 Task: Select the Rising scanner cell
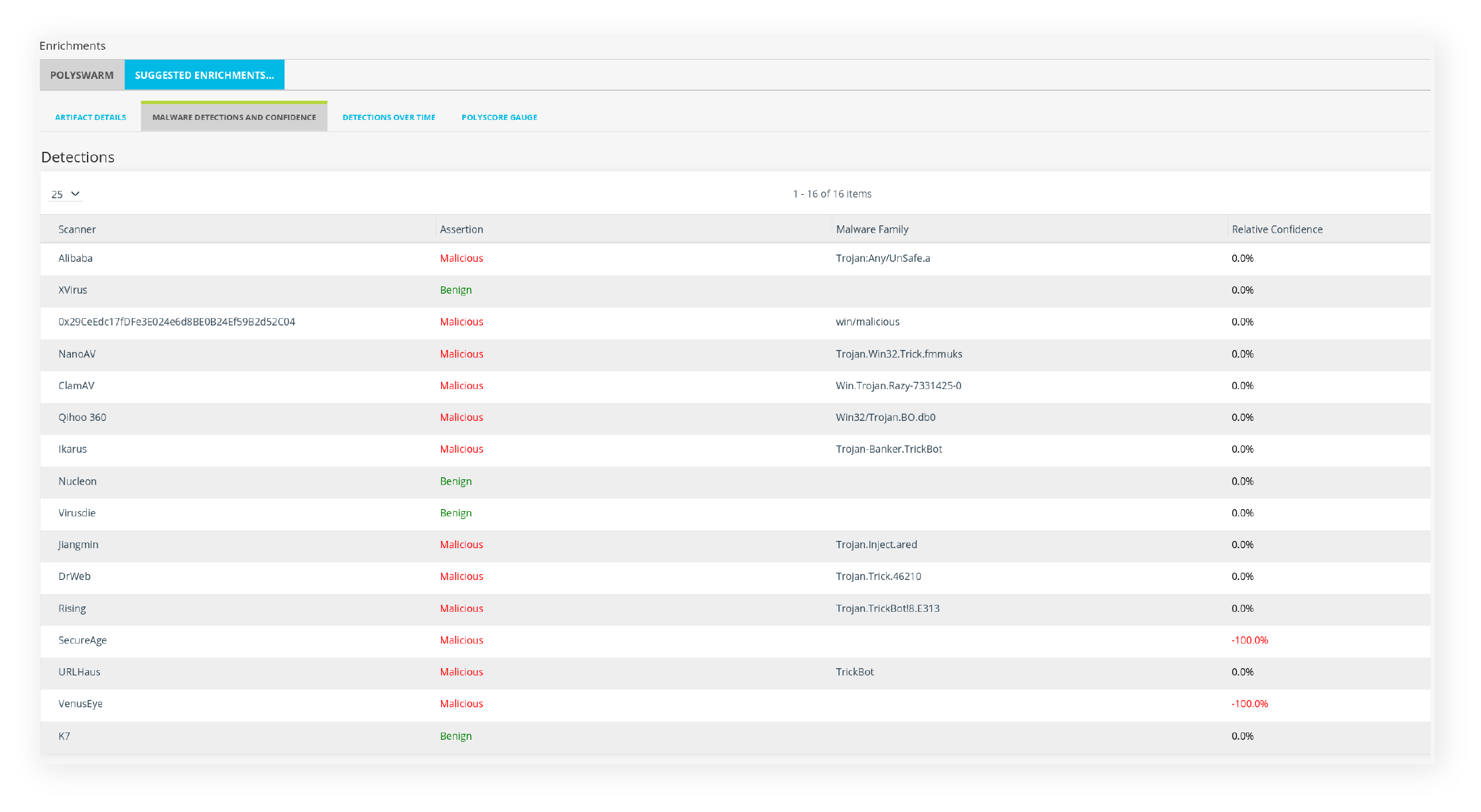pyautogui.click(x=72, y=609)
